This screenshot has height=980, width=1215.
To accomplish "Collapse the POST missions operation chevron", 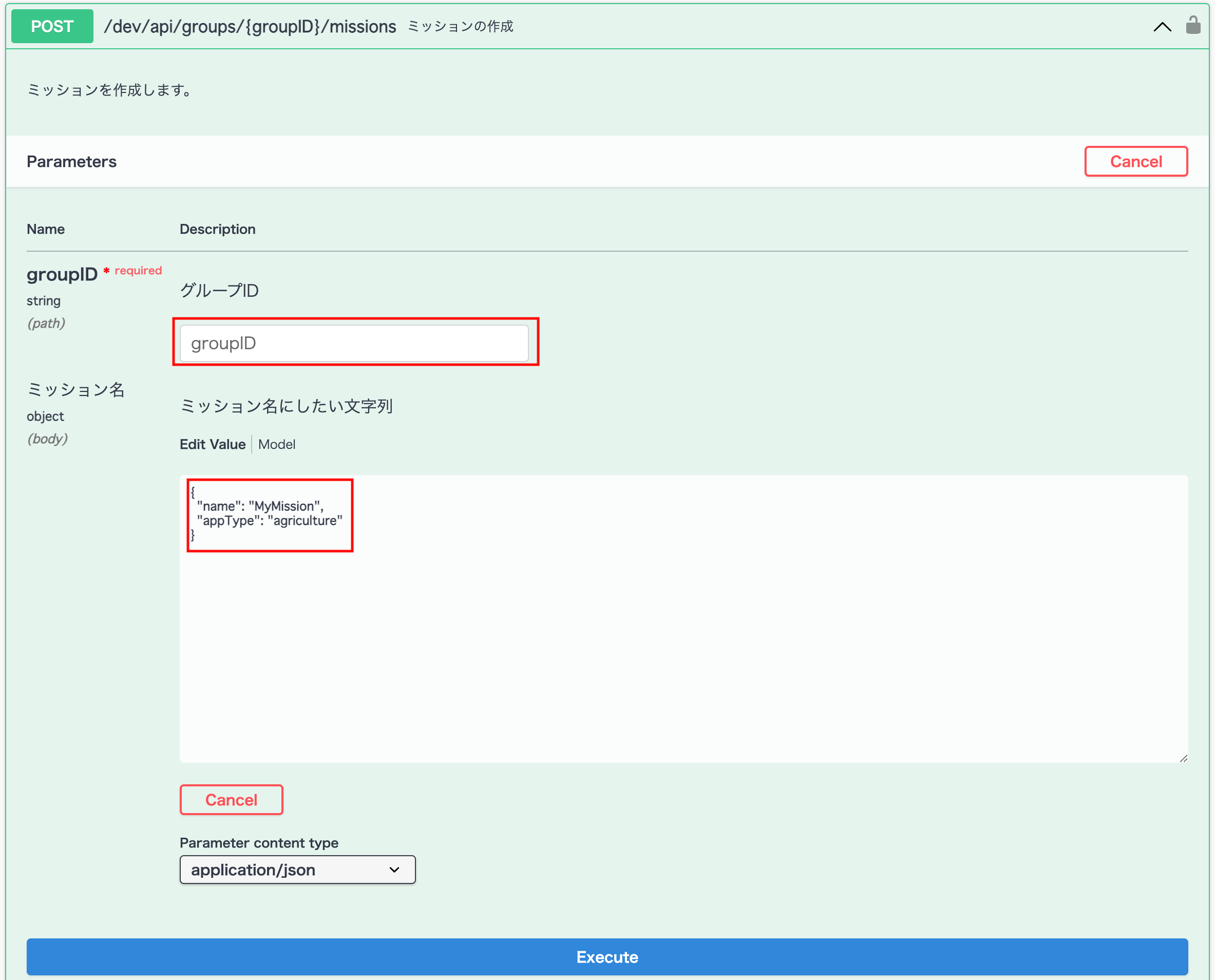I will (x=1162, y=27).
